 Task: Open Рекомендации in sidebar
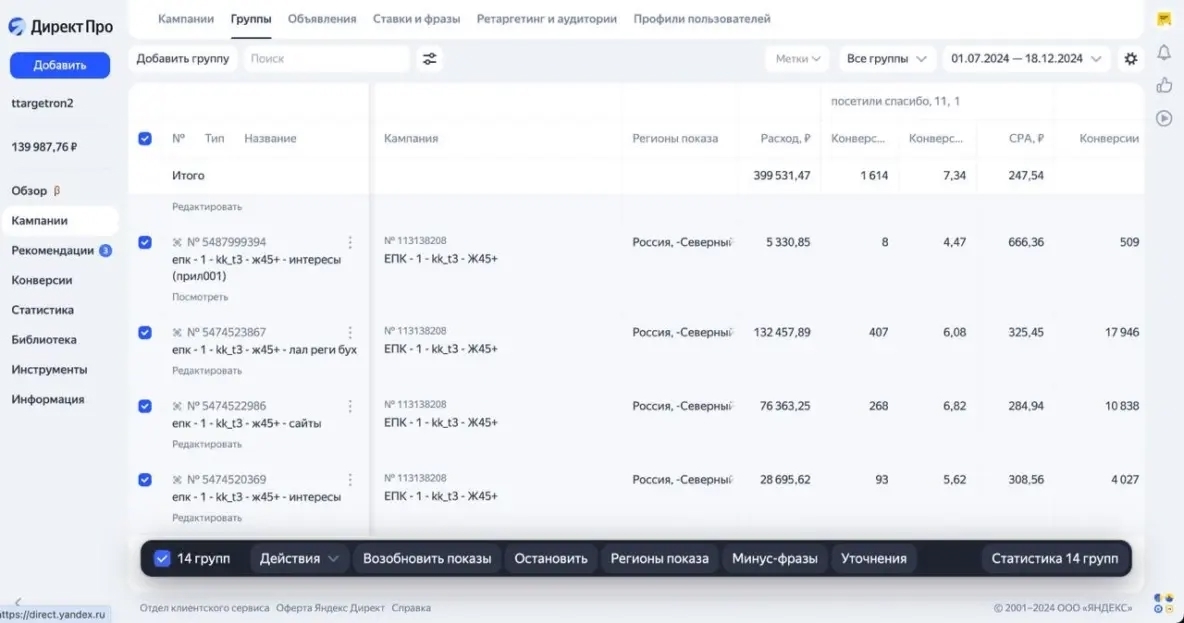pyautogui.click(x=53, y=251)
